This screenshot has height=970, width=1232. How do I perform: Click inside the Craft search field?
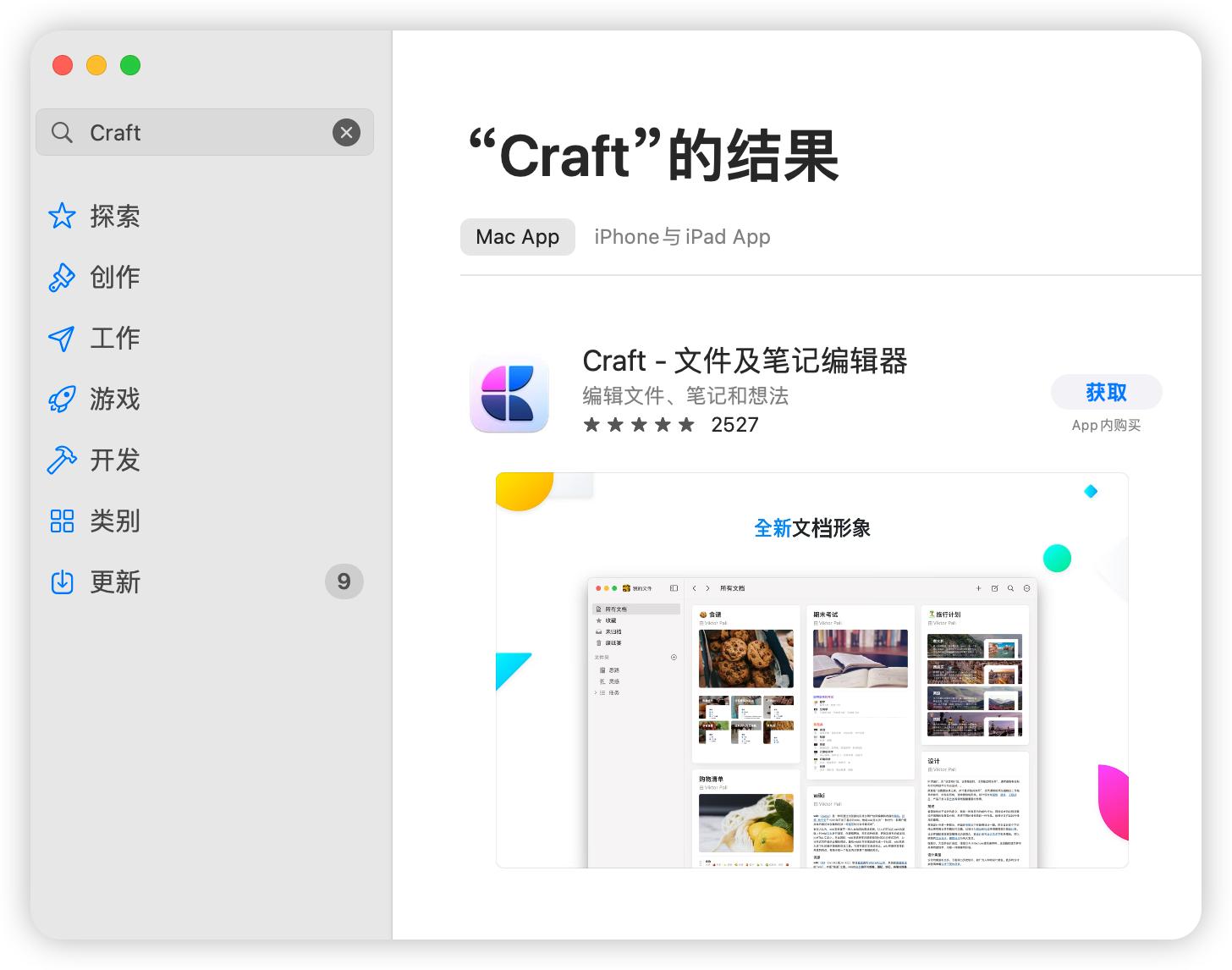(x=169, y=132)
